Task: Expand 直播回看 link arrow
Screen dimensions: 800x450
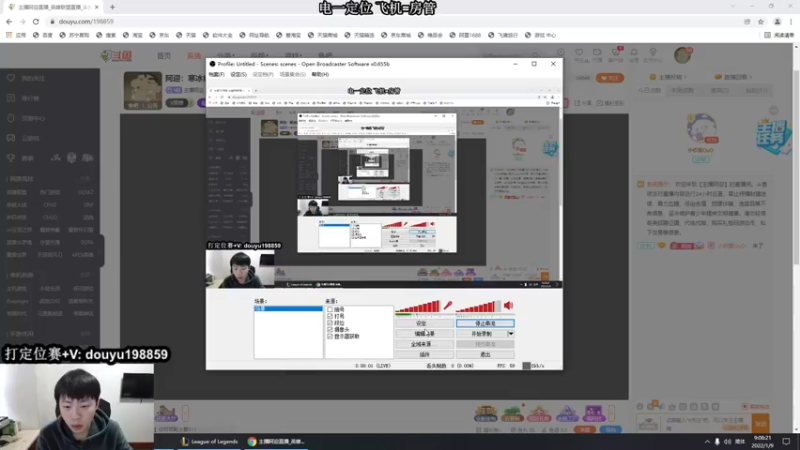Action: (734, 77)
